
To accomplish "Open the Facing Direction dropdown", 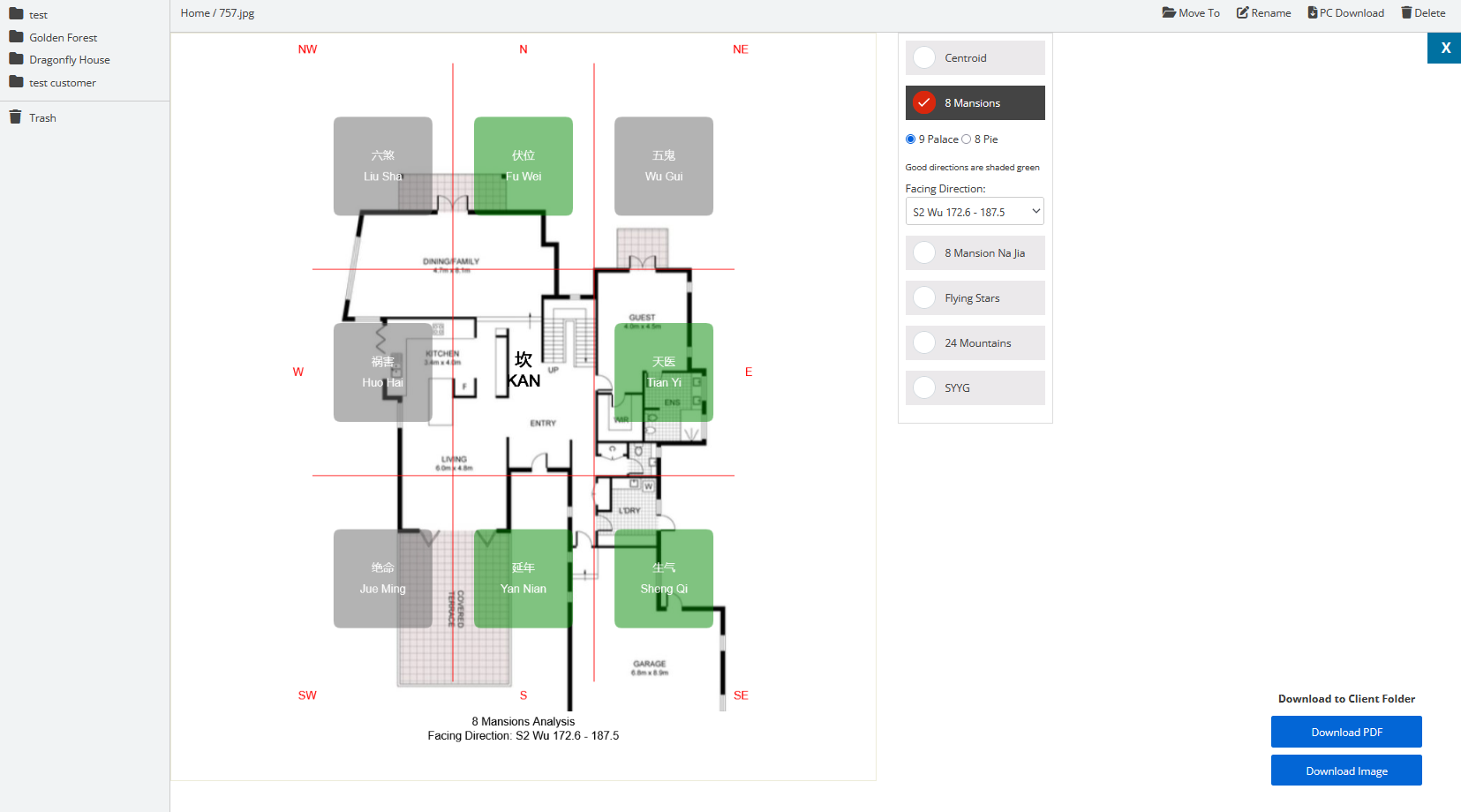I will (x=975, y=212).
